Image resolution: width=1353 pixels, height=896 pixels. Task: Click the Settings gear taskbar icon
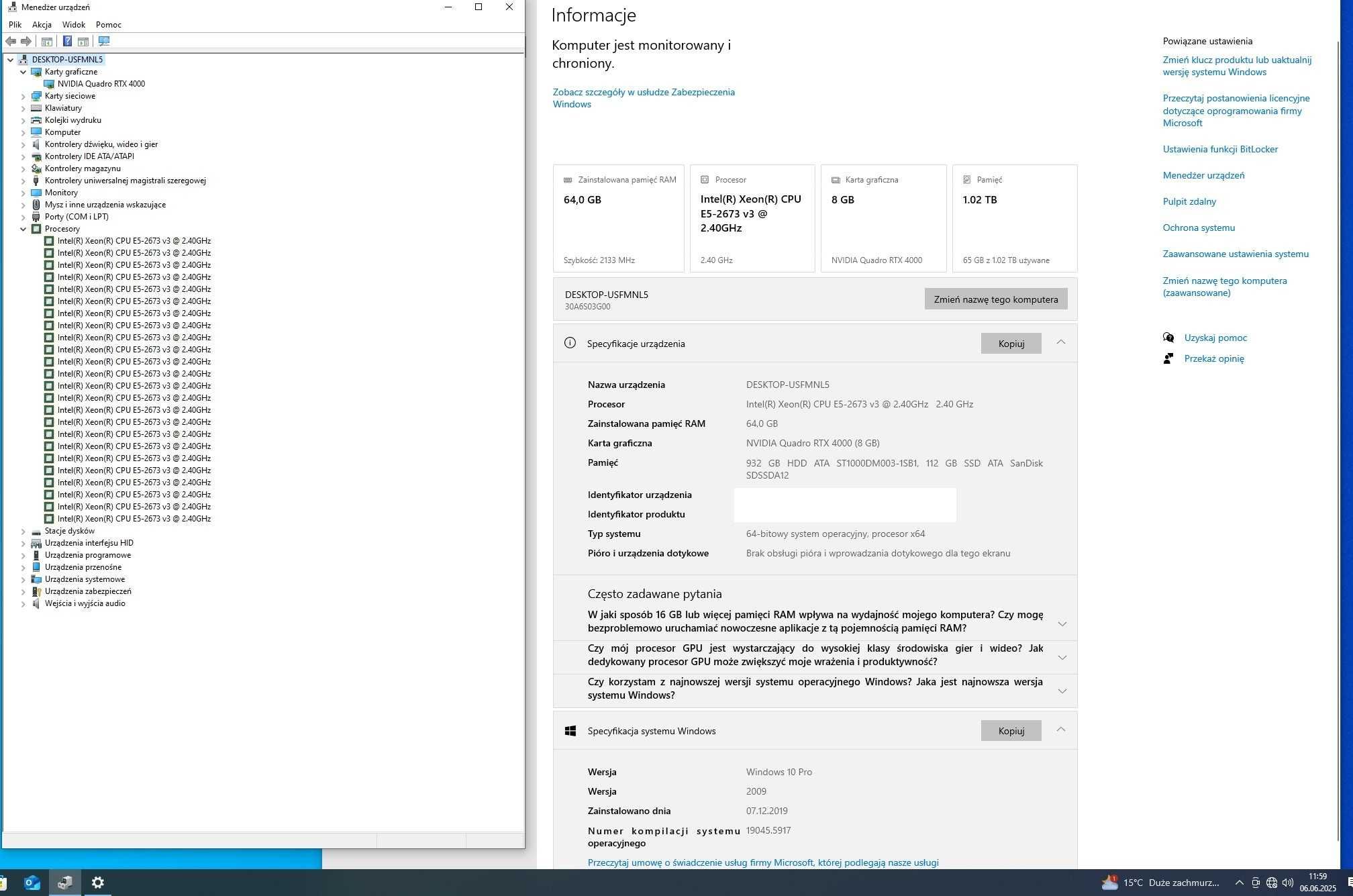98,883
